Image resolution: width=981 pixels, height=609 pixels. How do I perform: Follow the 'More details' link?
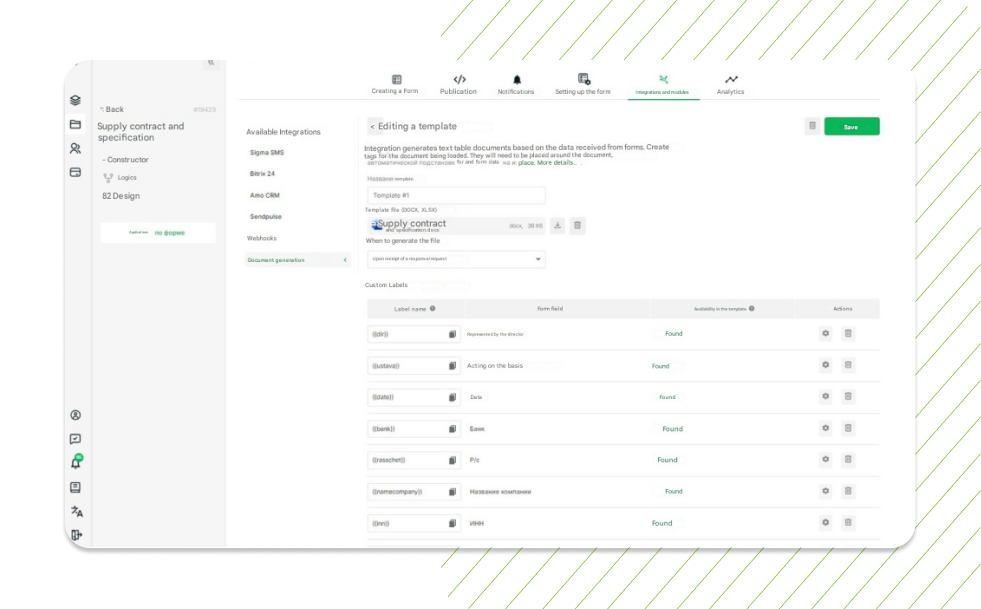pyautogui.click(x=556, y=162)
